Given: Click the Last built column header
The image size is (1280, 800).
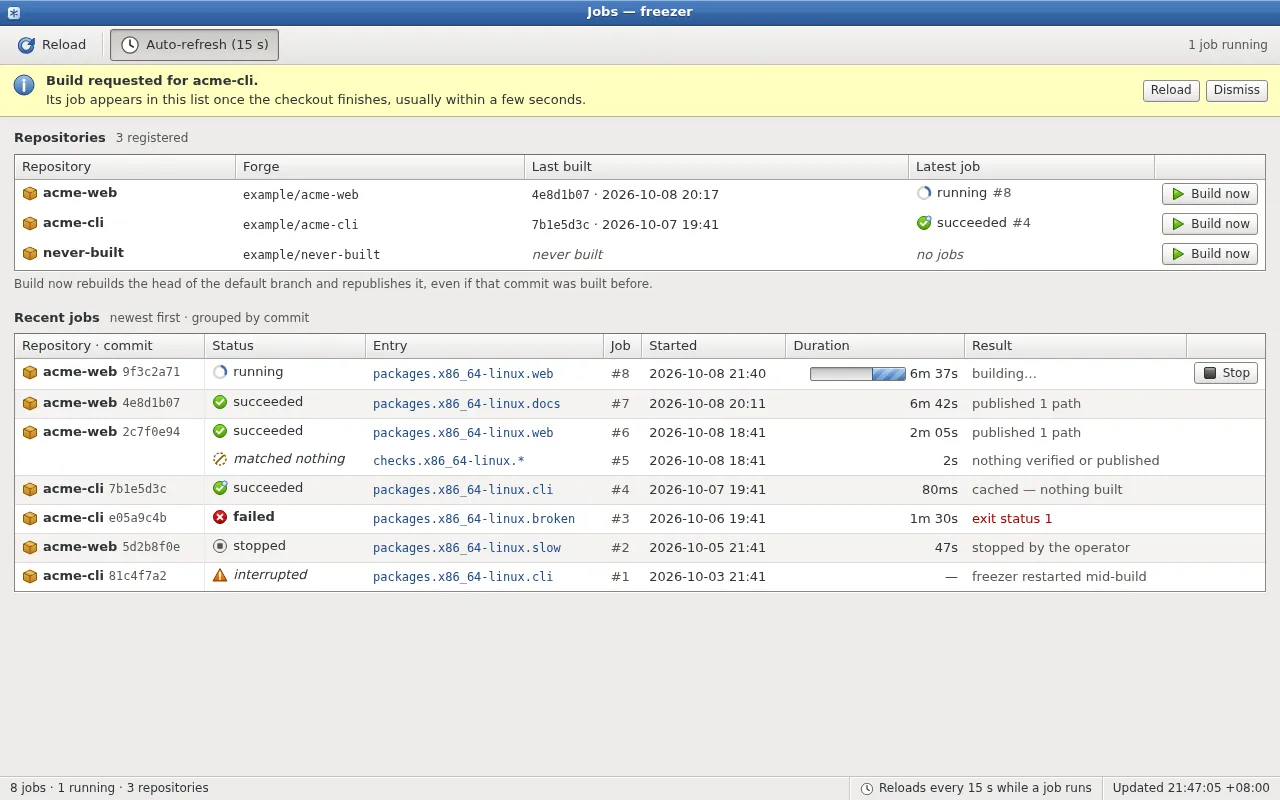Looking at the screenshot, I should 716,167.
